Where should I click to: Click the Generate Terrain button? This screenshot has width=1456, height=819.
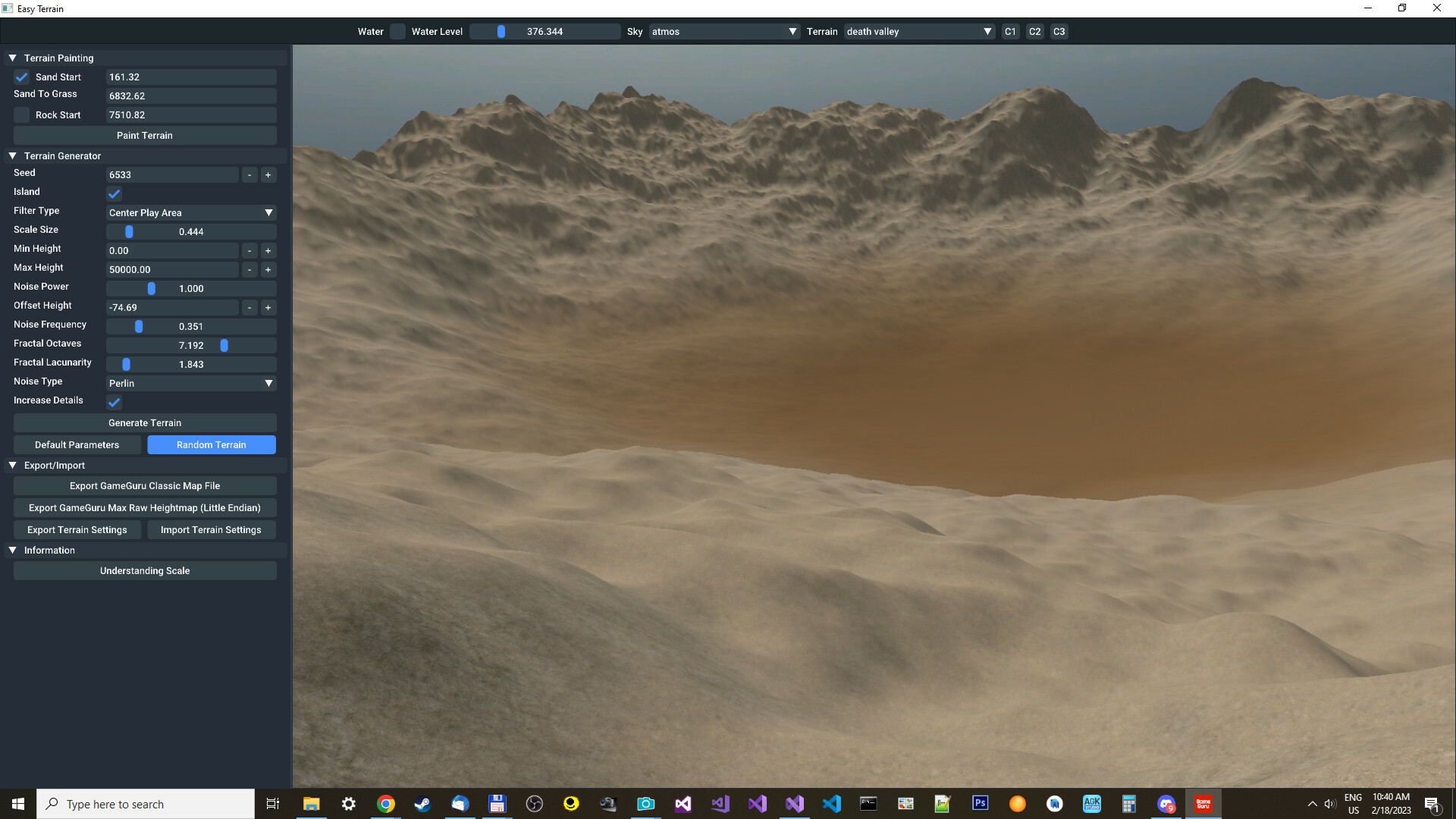(x=144, y=422)
